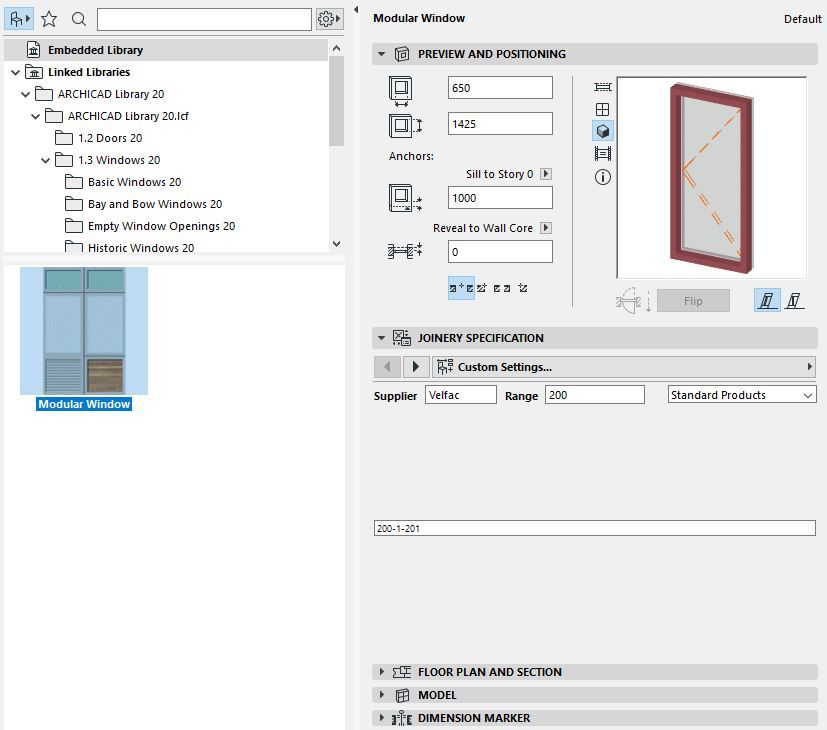Collapse the left library panel arrow
827x730 pixels.
(356, 9)
